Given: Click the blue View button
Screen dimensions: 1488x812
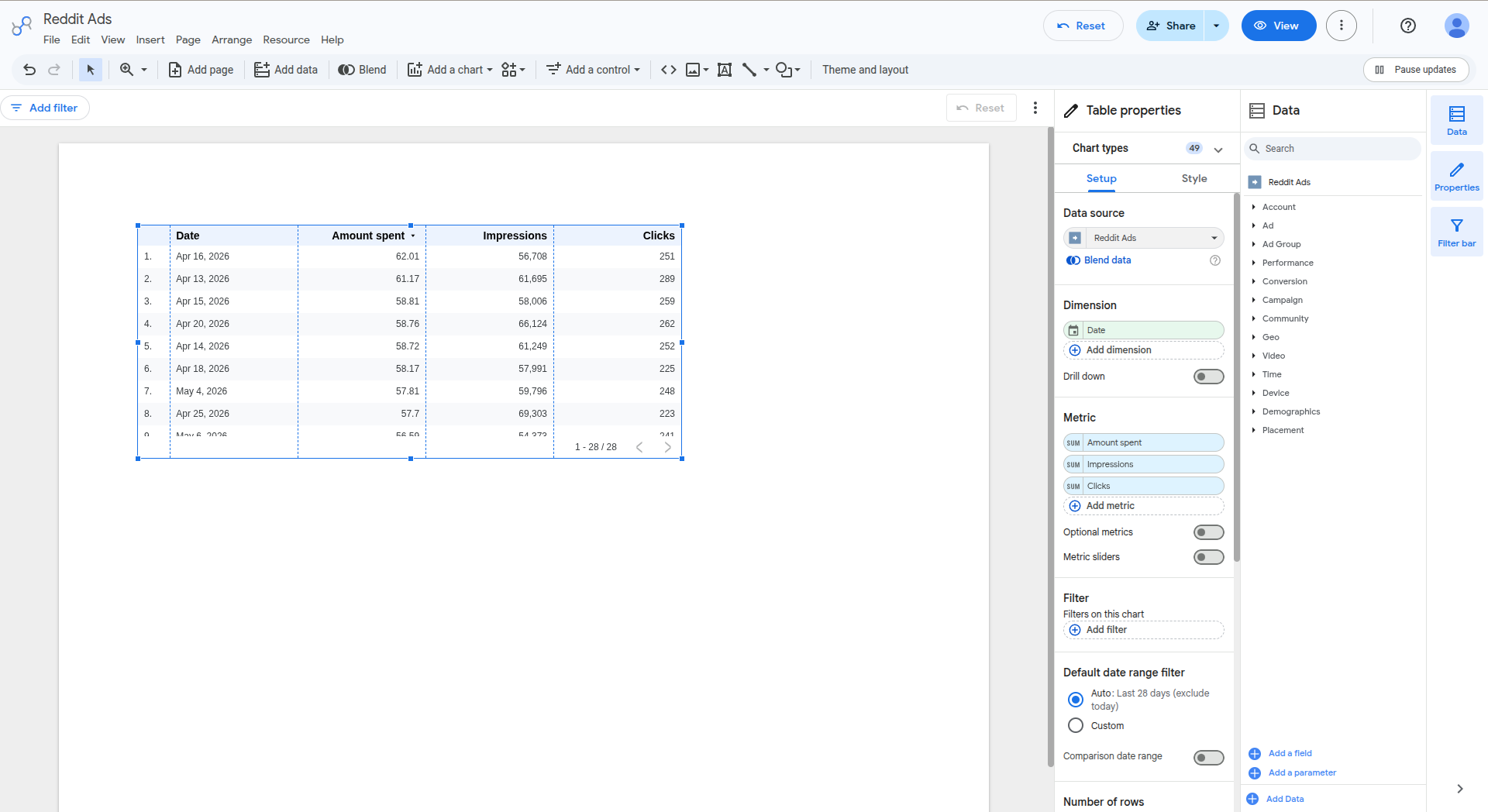Looking at the screenshot, I should pyautogui.click(x=1279, y=26).
